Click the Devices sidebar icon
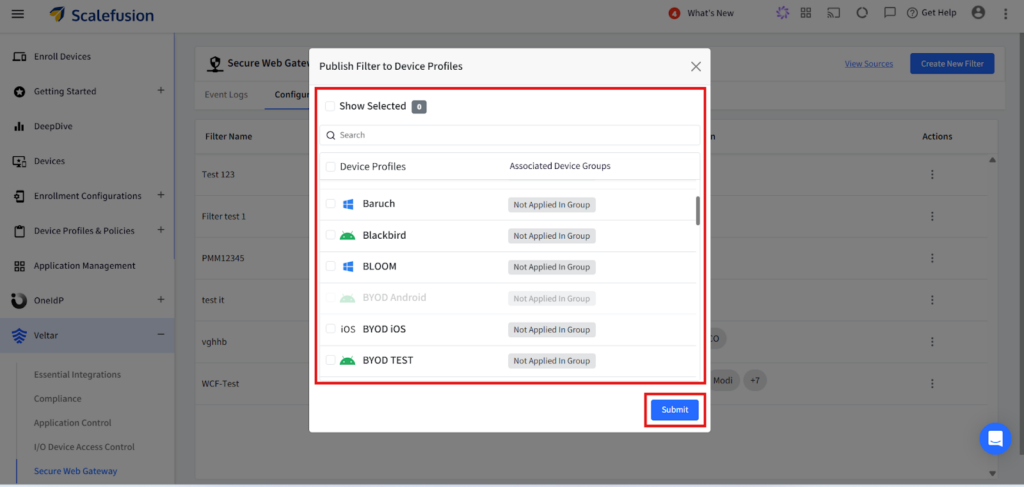 [x=20, y=161]
